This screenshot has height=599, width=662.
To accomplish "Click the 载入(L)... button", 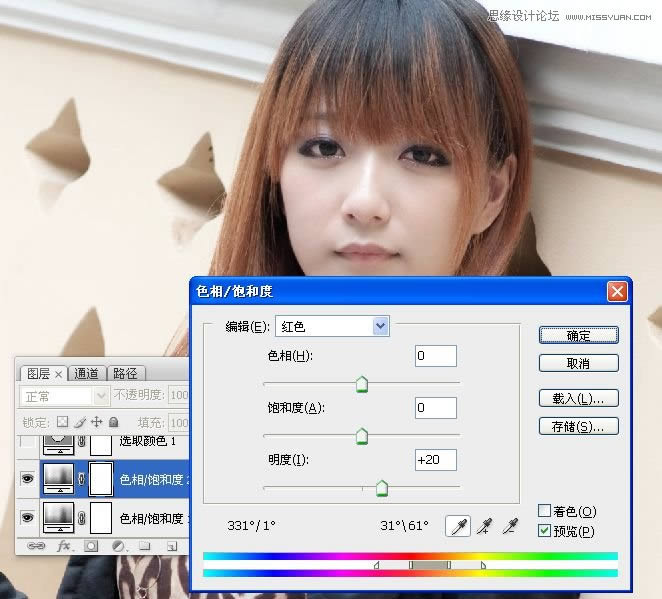I will pos(578,398).
